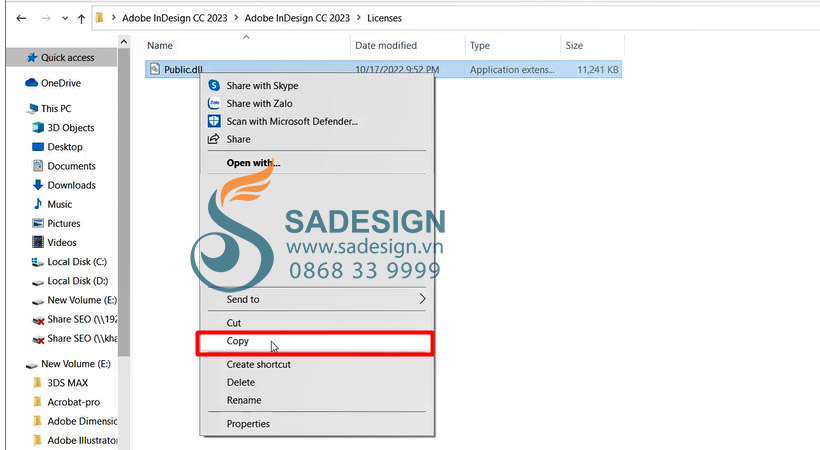
Task: Expand the chevron before Licenses breadcrumb
Action: [359, 18]
